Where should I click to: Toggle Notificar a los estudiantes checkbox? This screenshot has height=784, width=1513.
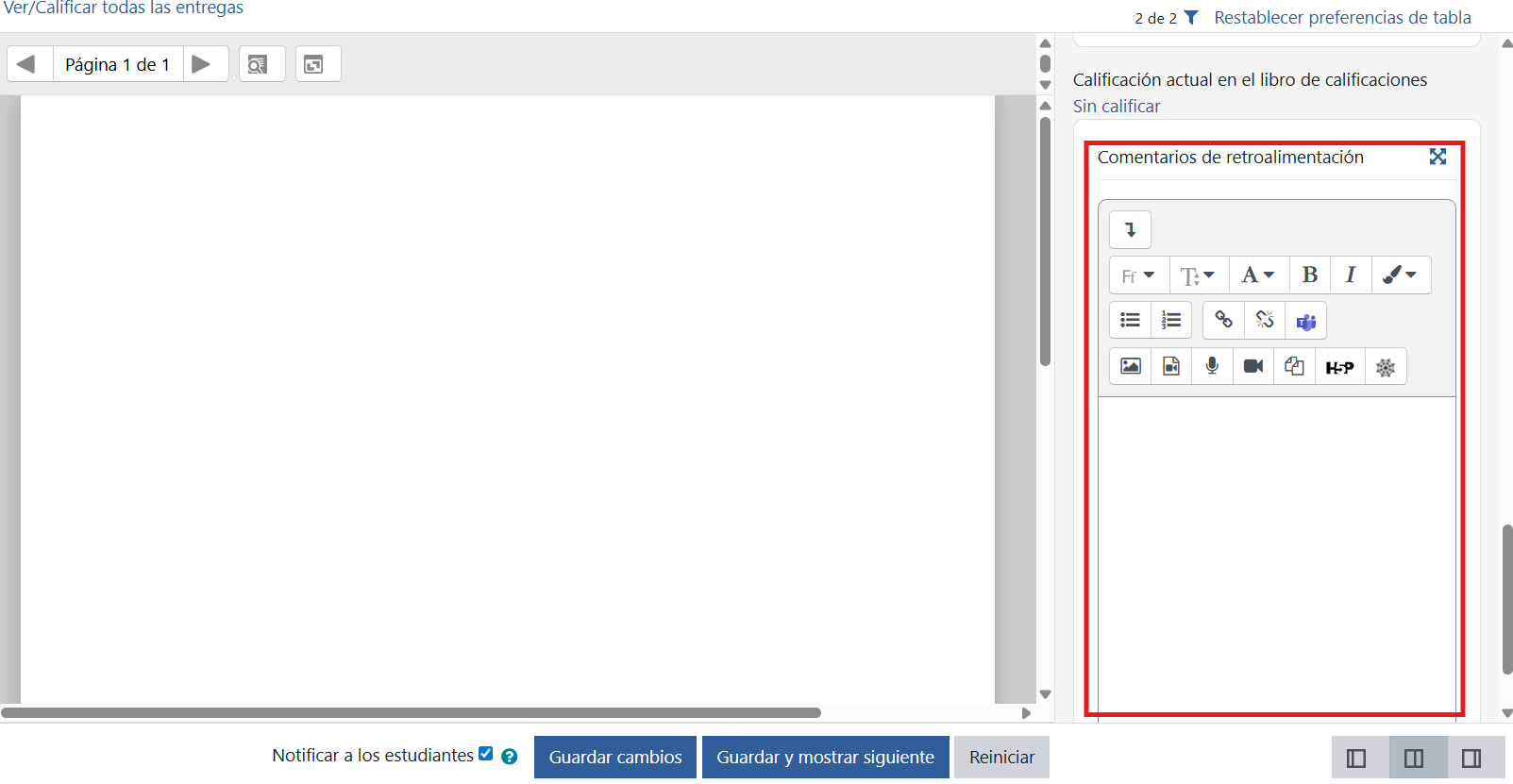pyautogui.click(x=485, y=753)
